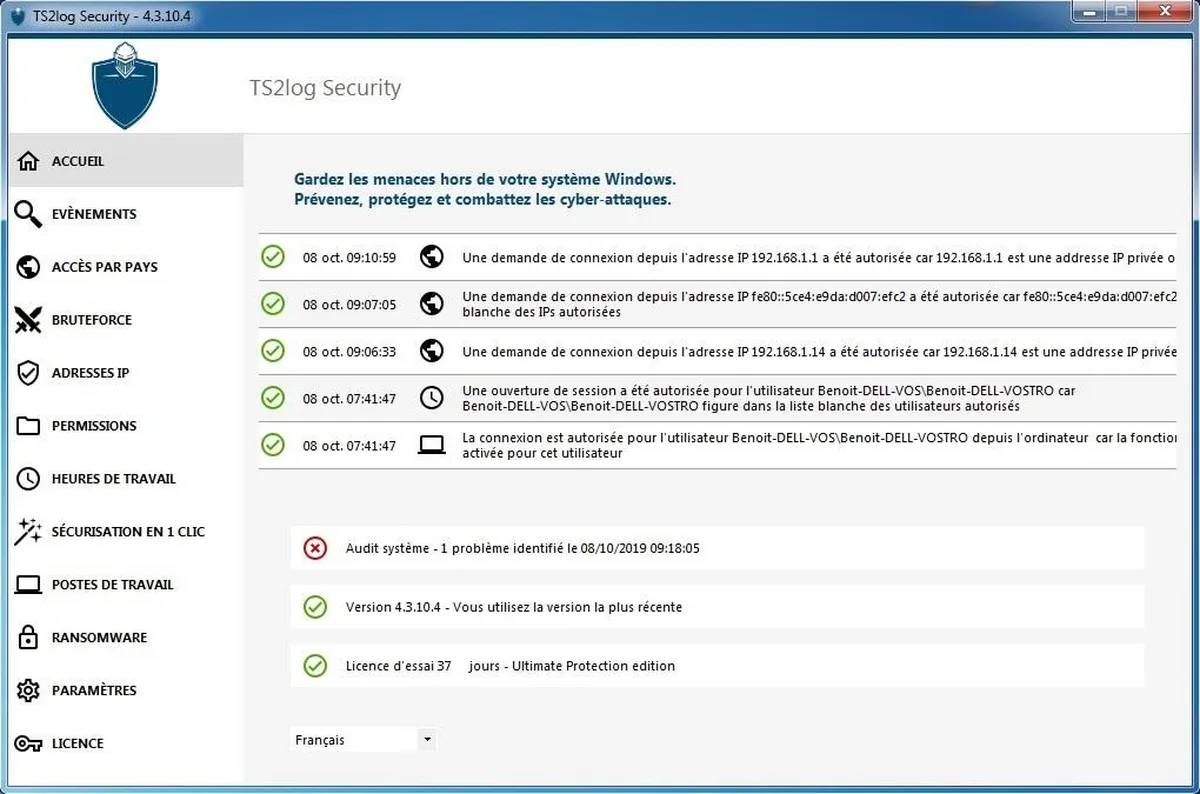This screenshot has height=794, width=1200.
Task: Go to the Accueil home tab
Action: click(78, 161)
